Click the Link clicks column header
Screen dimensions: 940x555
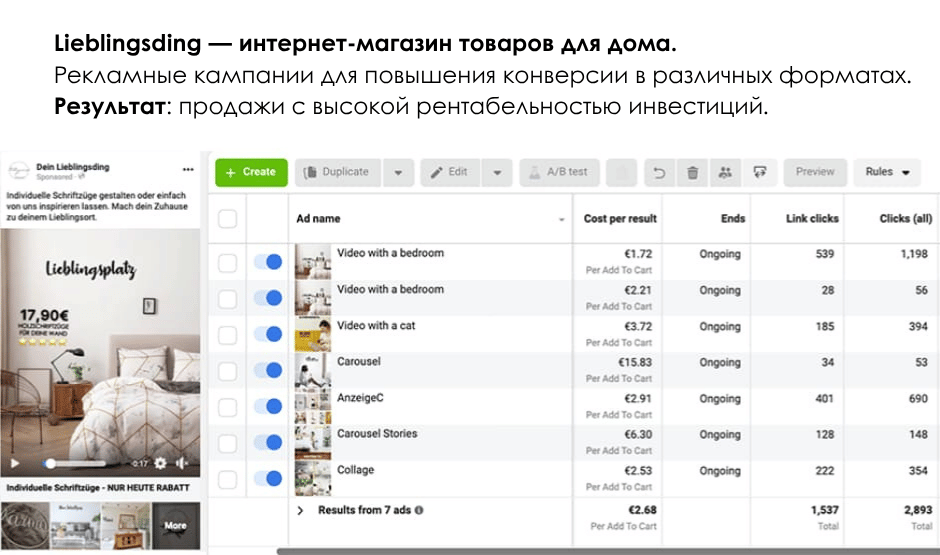pos(812,219)
